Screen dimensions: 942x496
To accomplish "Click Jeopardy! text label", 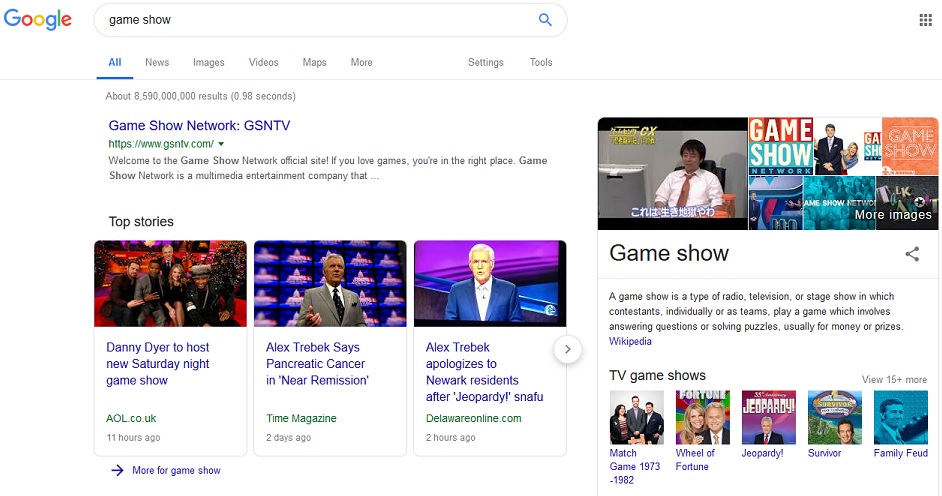I will click(x=762, y=453).
